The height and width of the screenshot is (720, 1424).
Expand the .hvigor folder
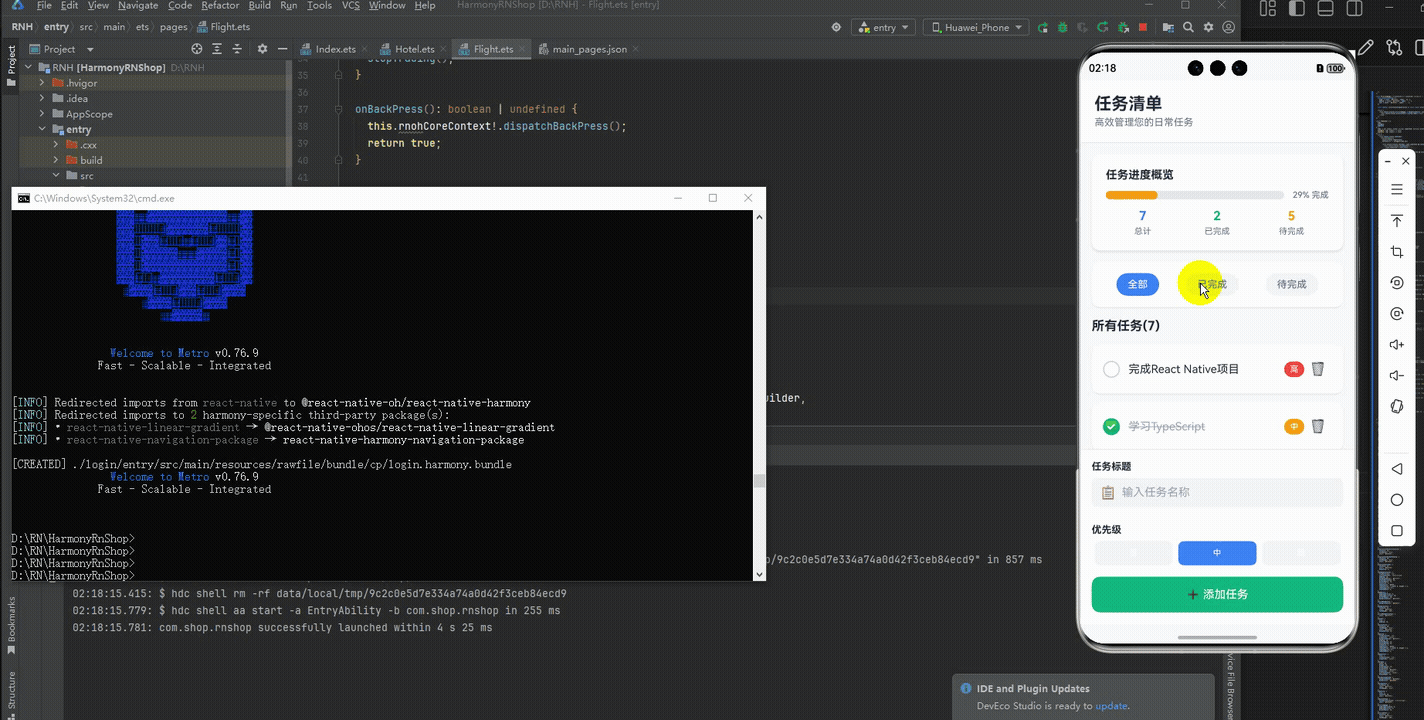[x=42, y=83]
